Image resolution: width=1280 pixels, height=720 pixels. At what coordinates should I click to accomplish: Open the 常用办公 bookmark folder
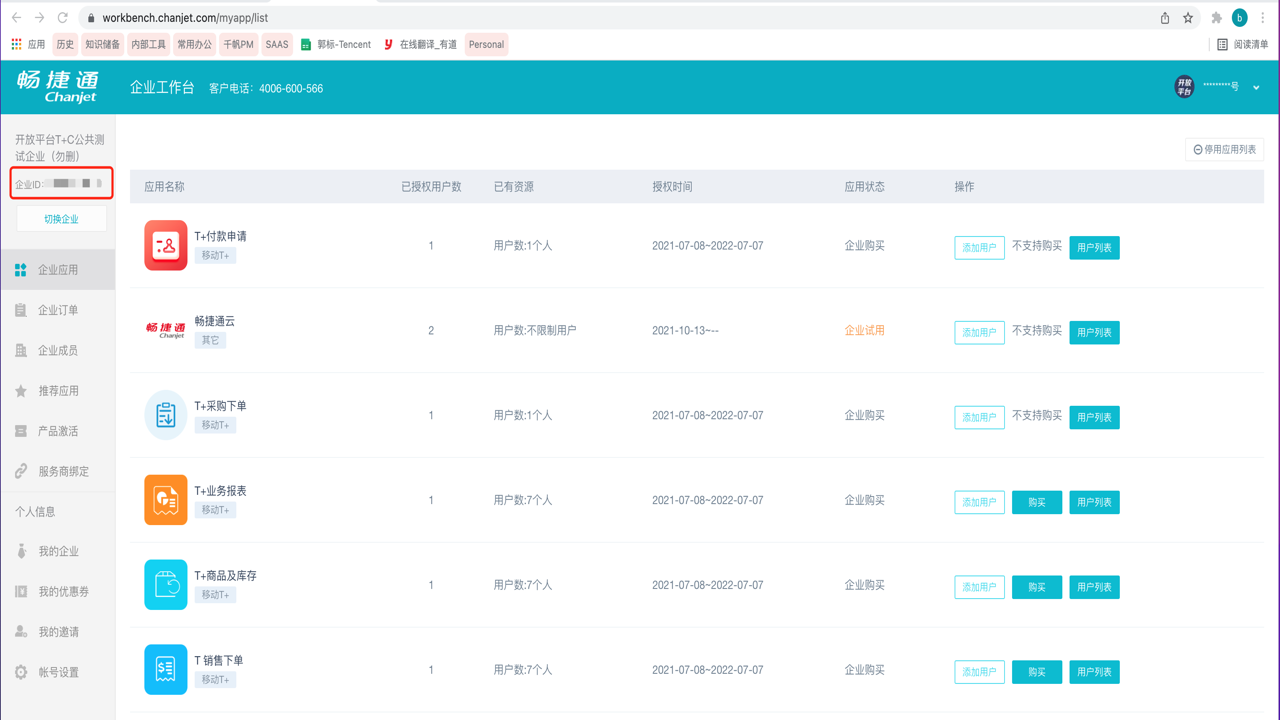194,44
